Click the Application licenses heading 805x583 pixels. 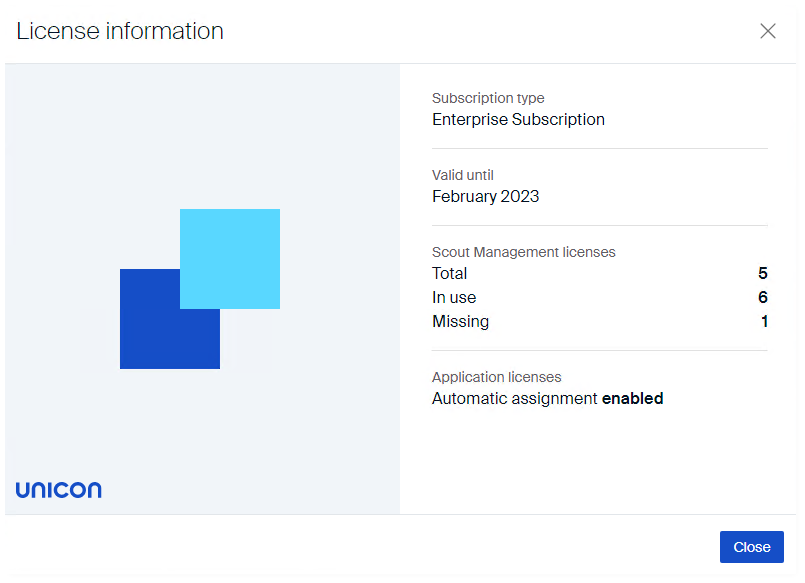click(x=496, y=377)
